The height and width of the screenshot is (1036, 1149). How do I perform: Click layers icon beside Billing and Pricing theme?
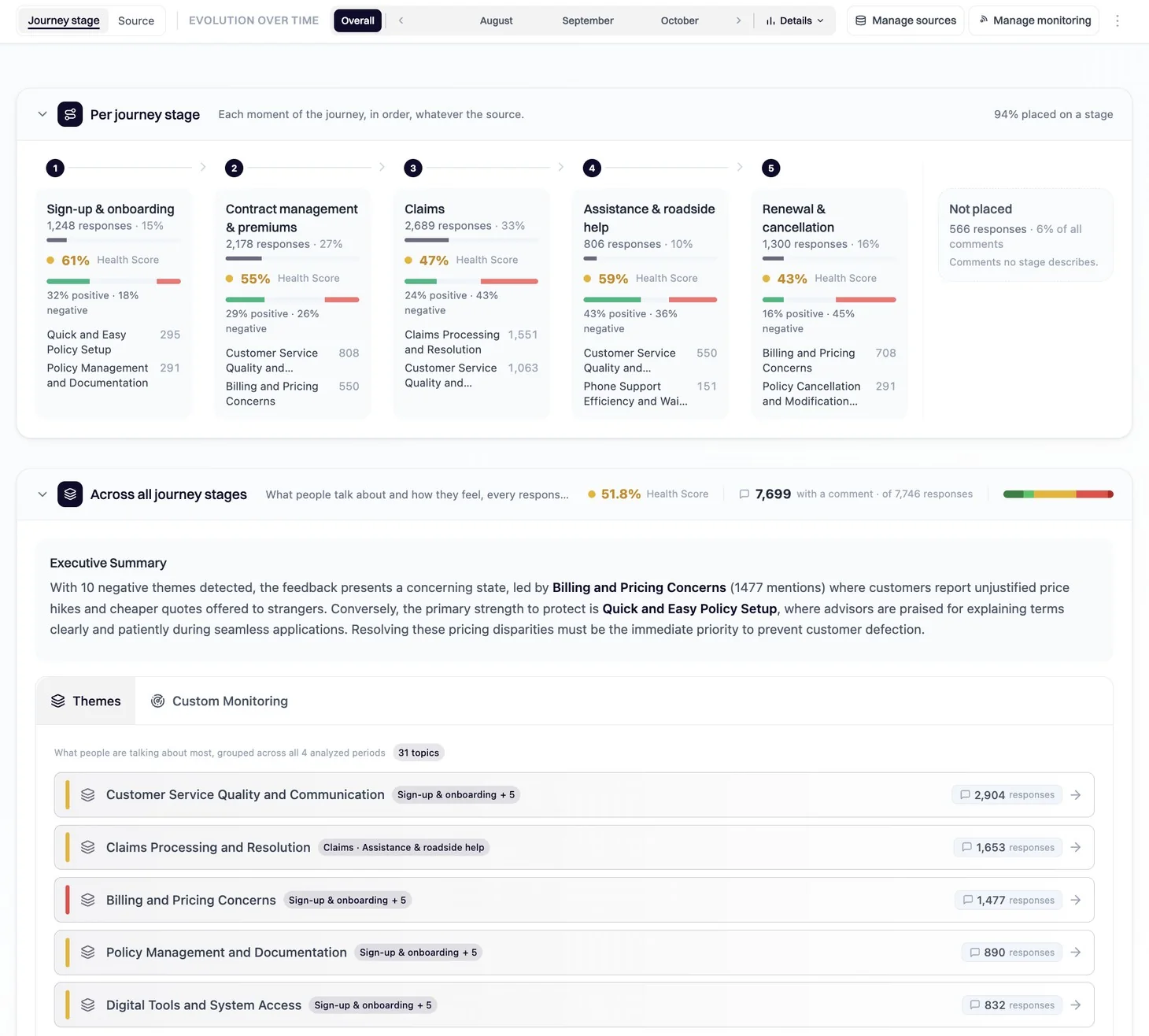point(88,900)
